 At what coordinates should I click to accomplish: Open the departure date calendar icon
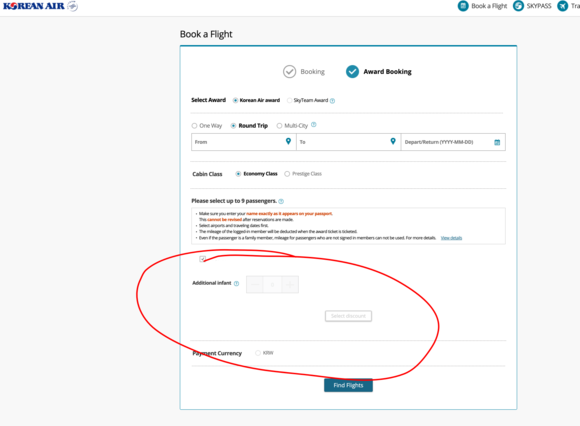(x=497, y=142)
